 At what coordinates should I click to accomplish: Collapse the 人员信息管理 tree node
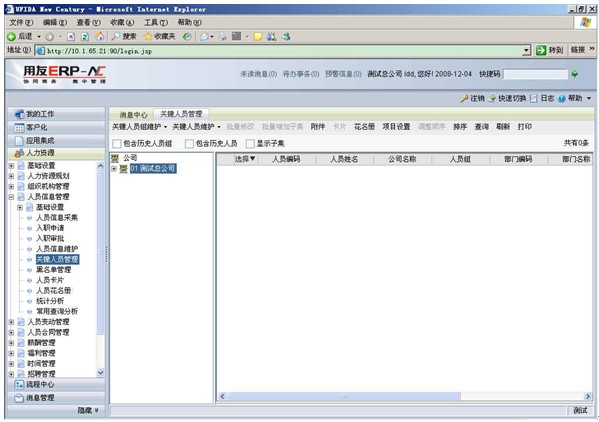pyautogui.click(x=11, y=197)
